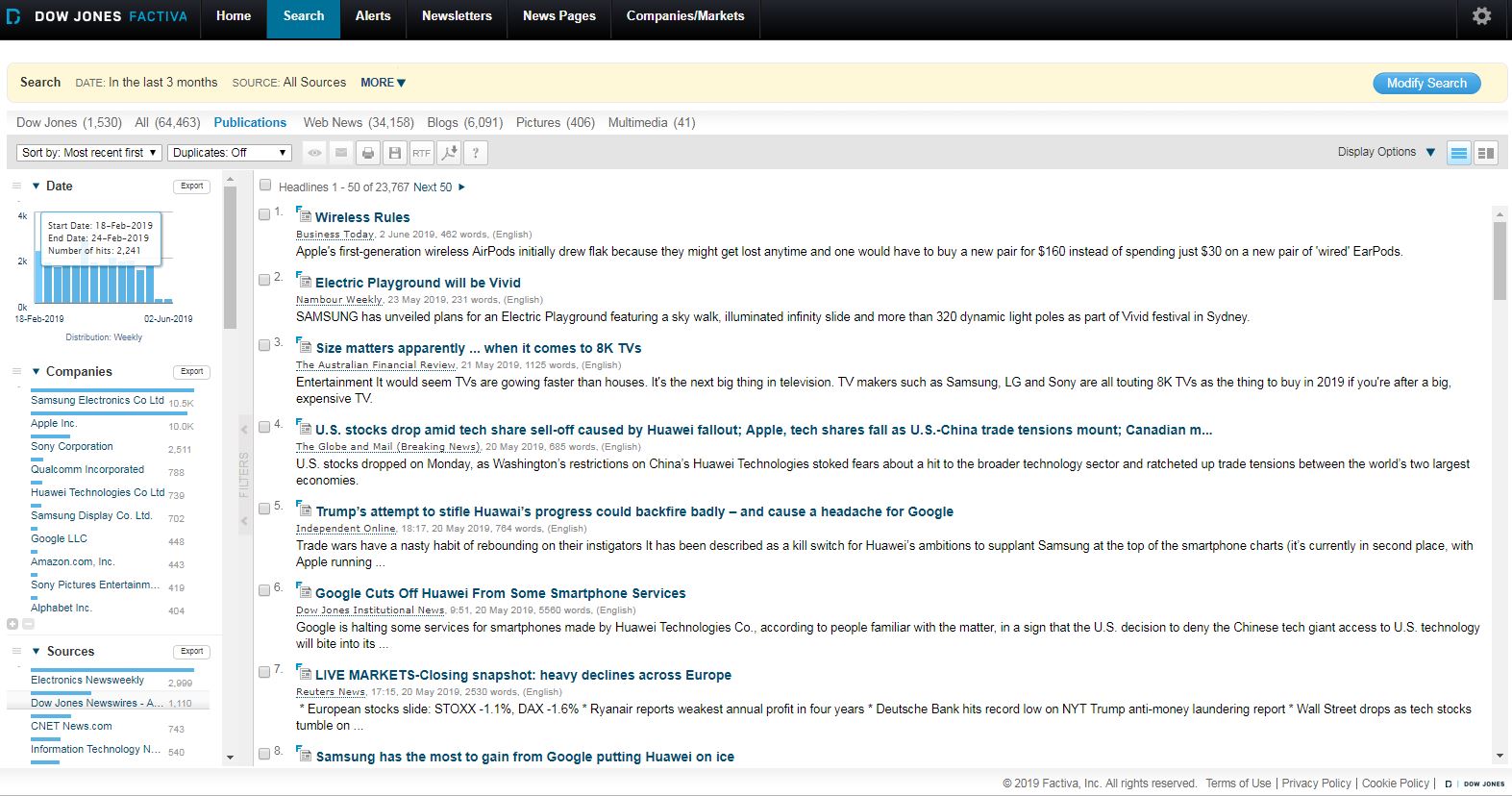1512x796 pixels.
Task: Switch to the split frames view icon
Action: click(1485, 153)
